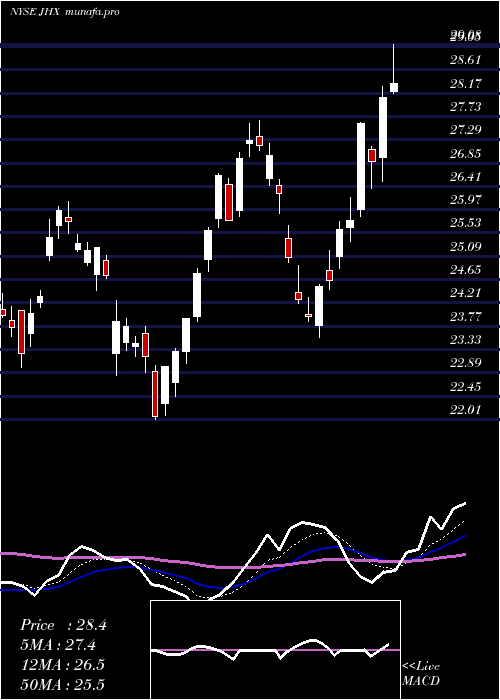The image size is (500, 700).
Task: Select the 24.65 price axis label
Action: [465, 269]
